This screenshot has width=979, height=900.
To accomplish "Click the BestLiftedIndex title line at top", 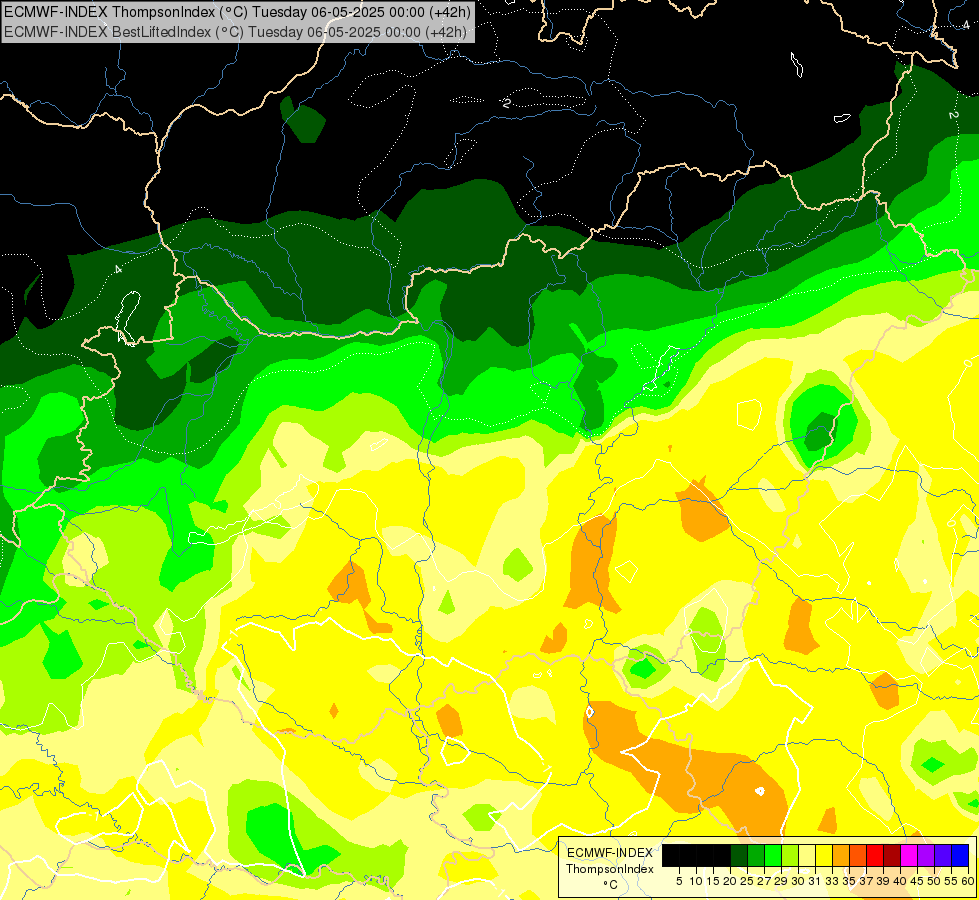I will pos(235,32).
